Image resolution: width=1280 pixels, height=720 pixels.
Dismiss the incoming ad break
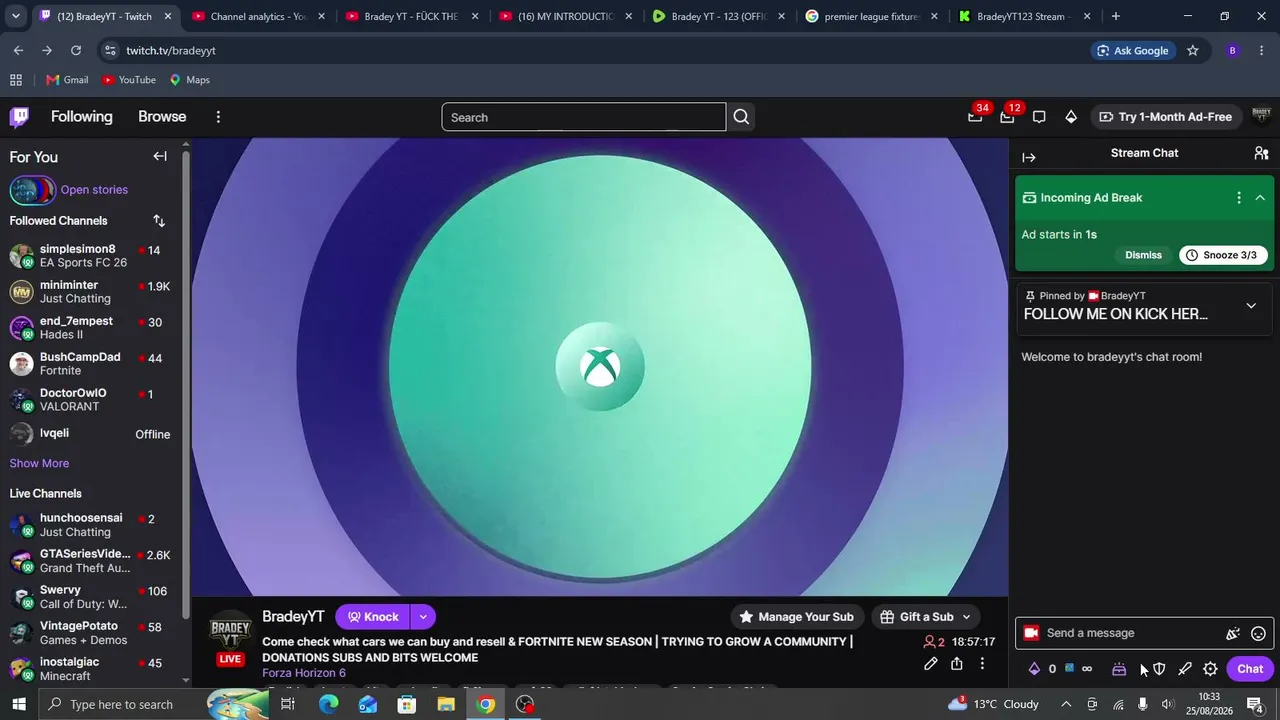click(1143, 255)
